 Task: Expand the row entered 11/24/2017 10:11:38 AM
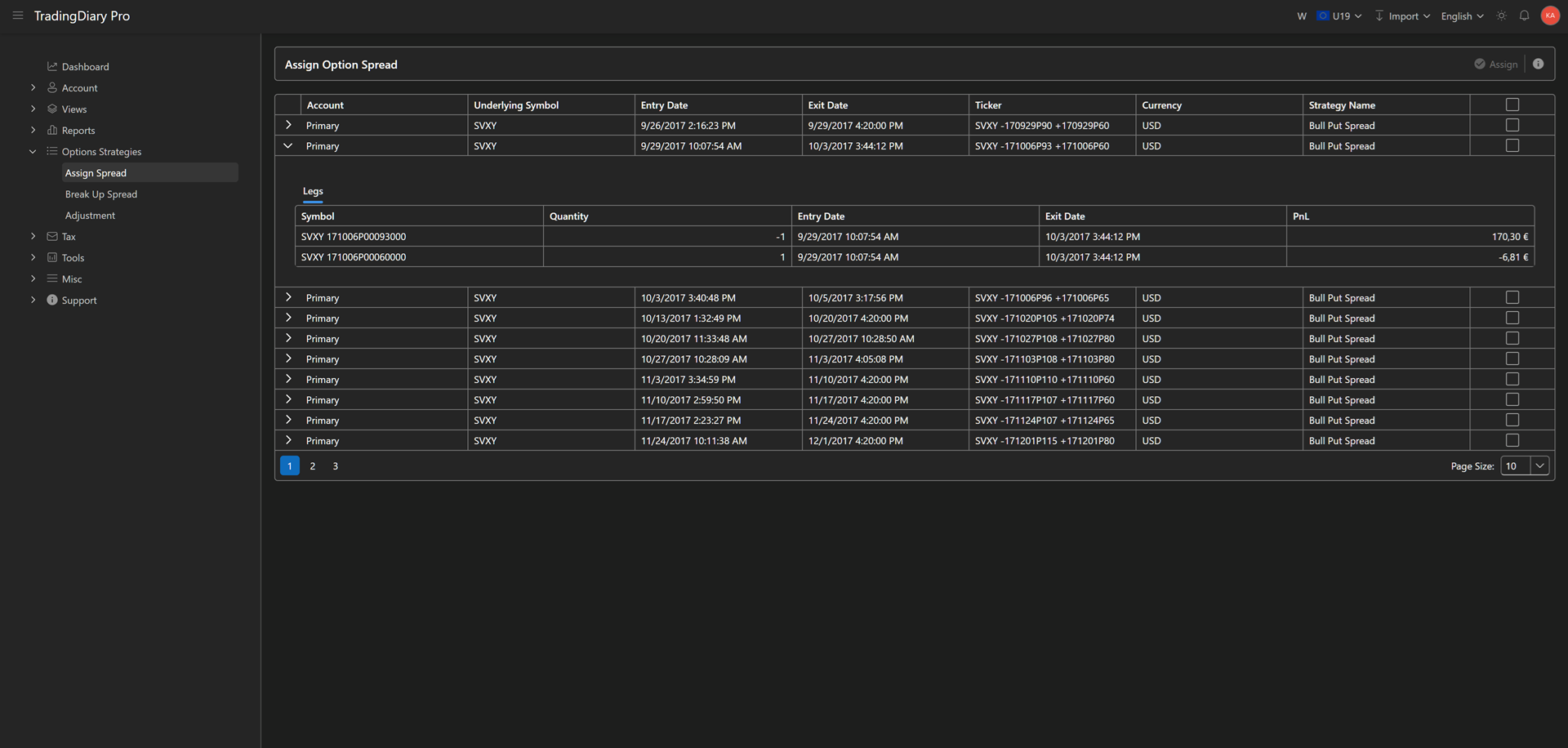[288, 440]
